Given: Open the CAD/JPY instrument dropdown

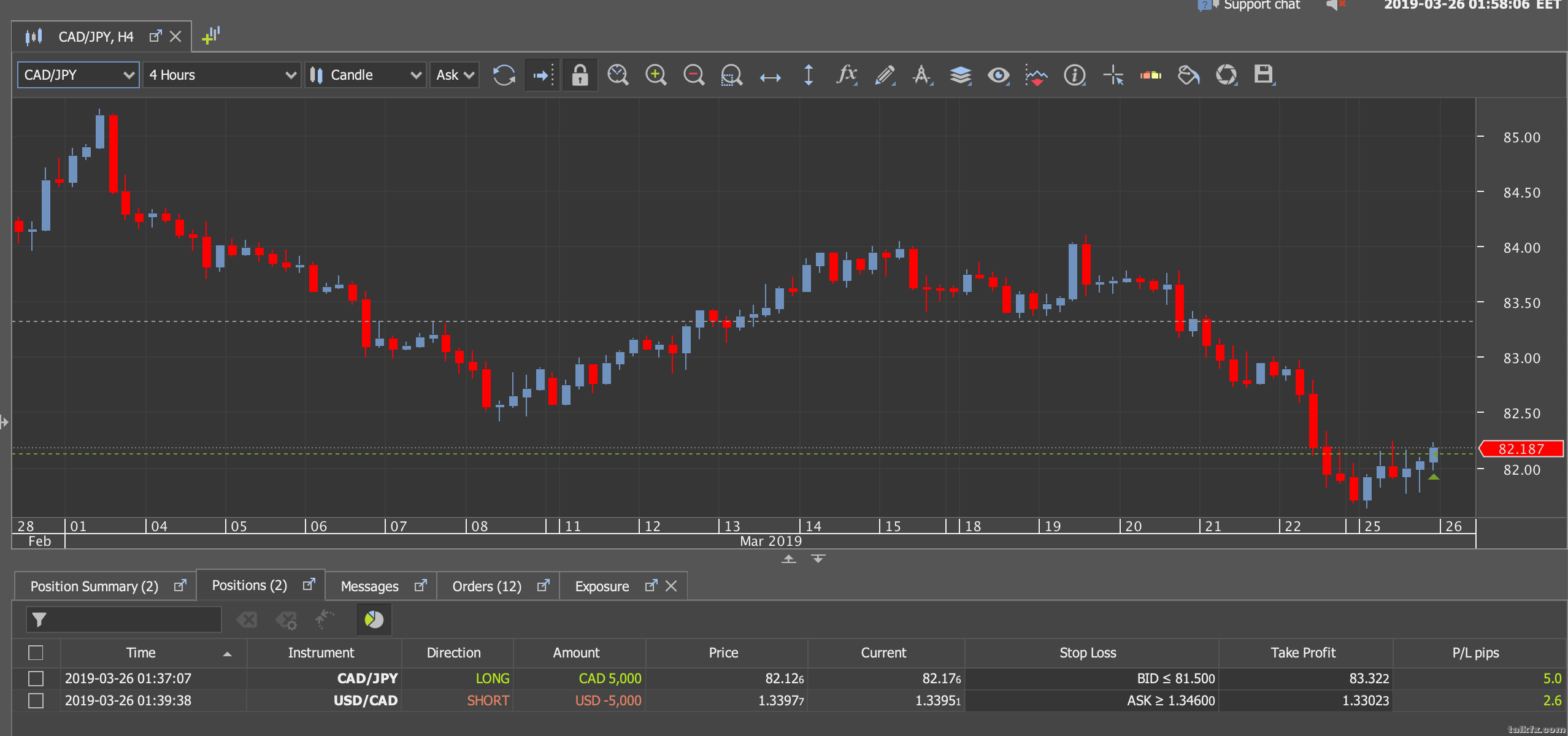Looking at the screenshot, I should click(x=79, y=75).
